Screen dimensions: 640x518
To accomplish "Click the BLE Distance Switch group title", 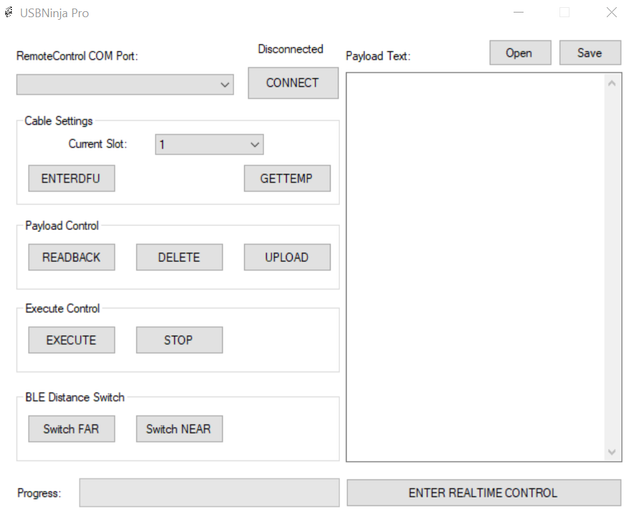I will coord(75,397).
